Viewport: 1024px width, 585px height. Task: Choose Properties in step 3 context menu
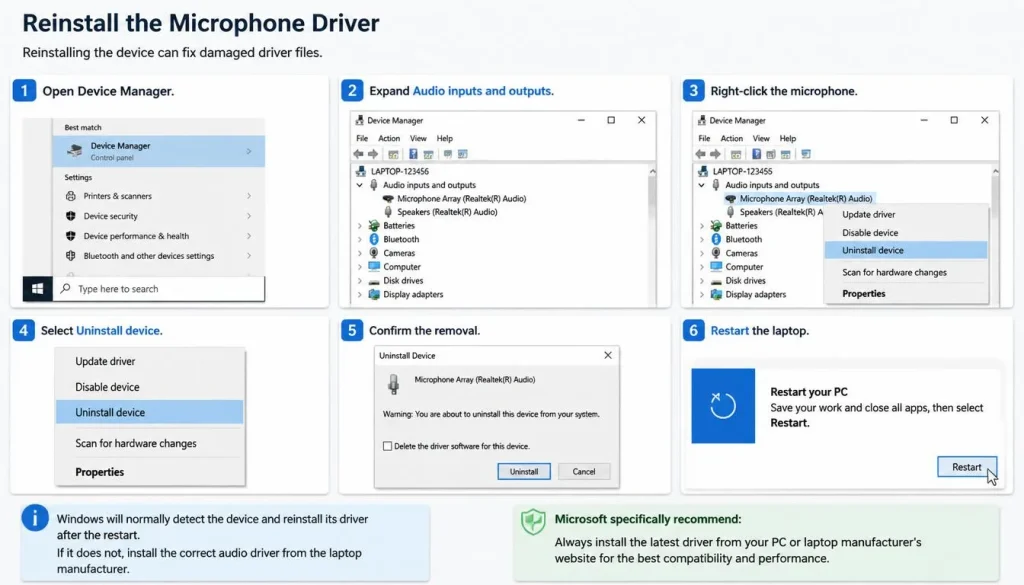pyautogui.click(x=906, y=293)
